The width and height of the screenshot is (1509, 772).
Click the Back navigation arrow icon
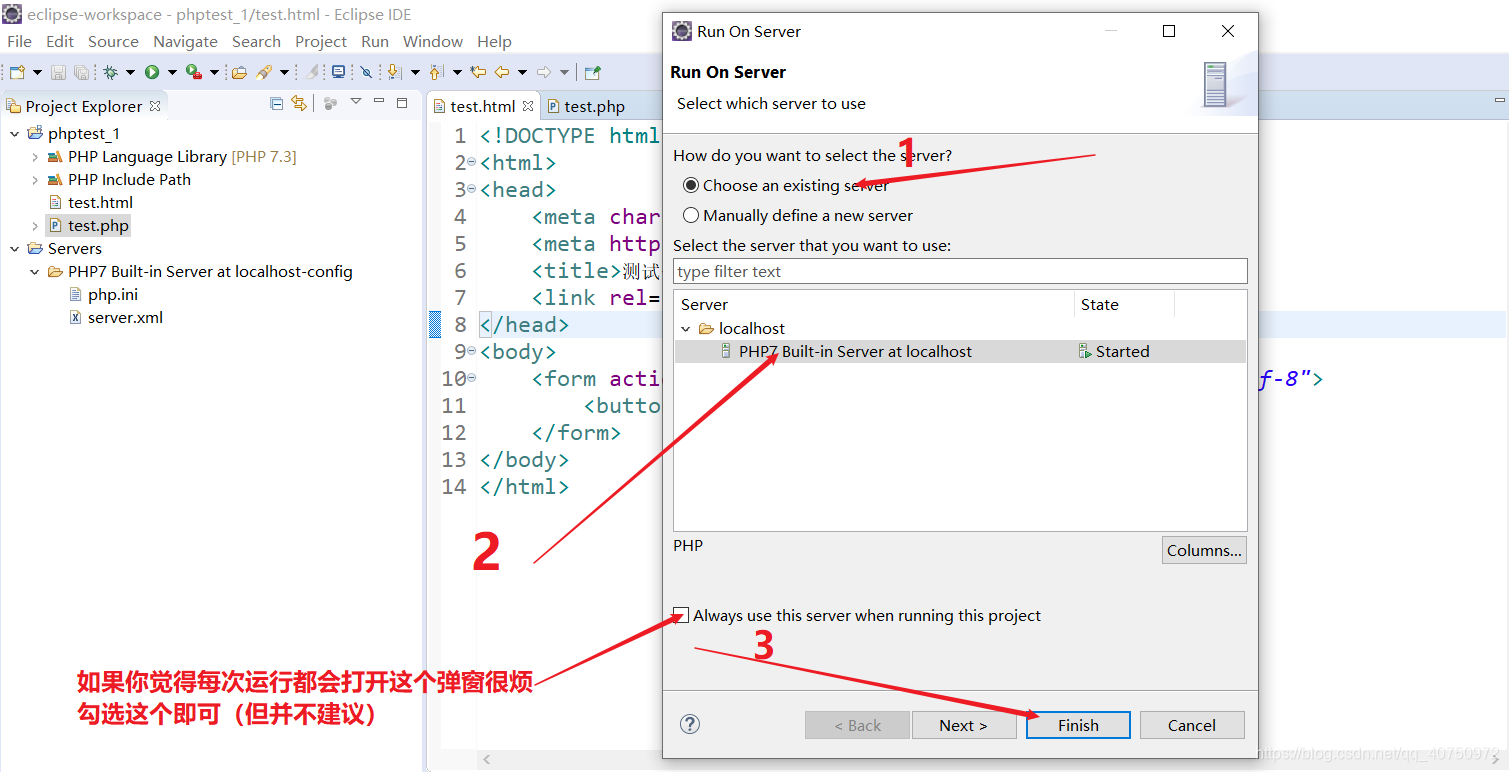pos(502,72)
